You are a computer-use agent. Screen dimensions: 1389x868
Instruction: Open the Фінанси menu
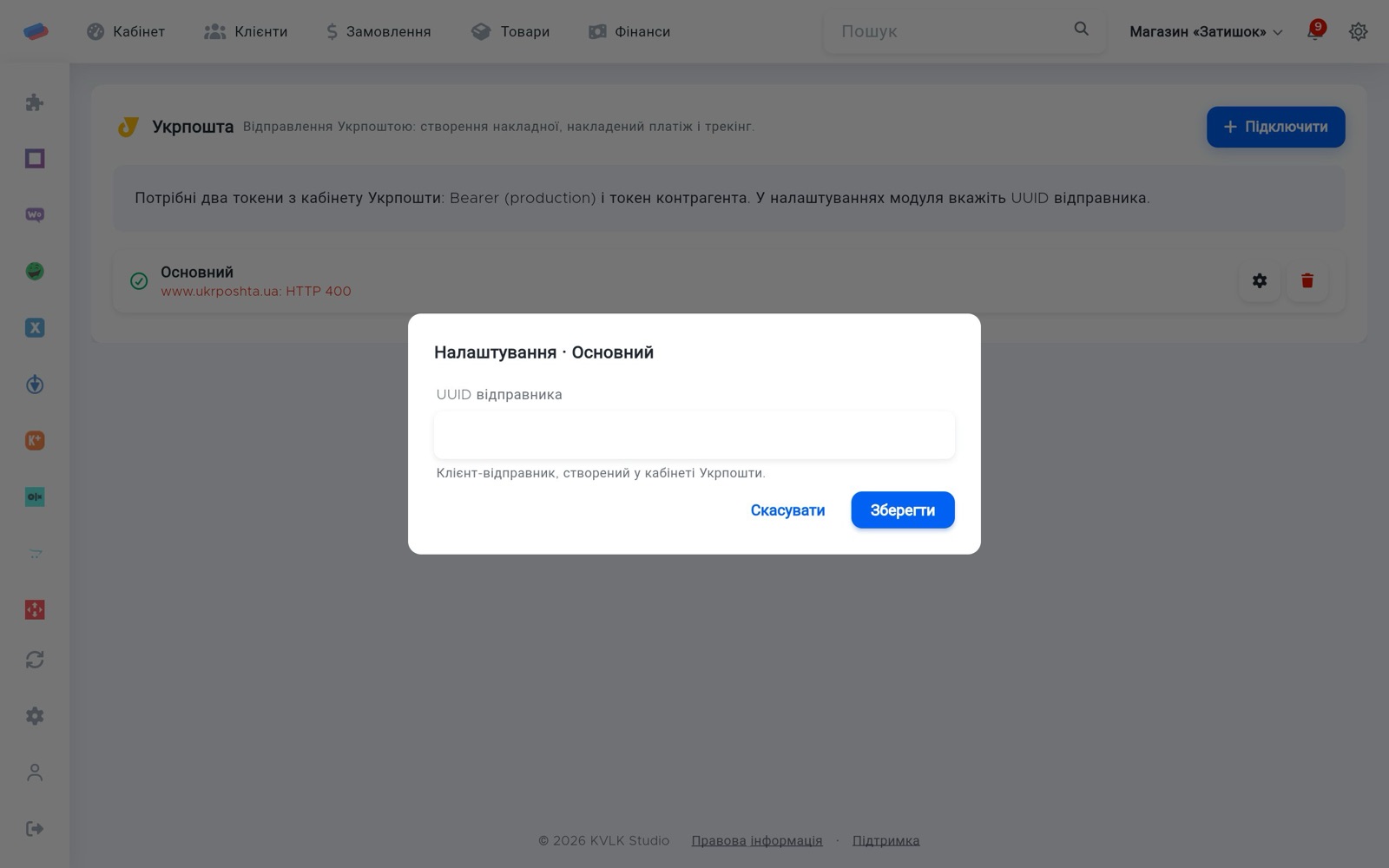point(629,32)
